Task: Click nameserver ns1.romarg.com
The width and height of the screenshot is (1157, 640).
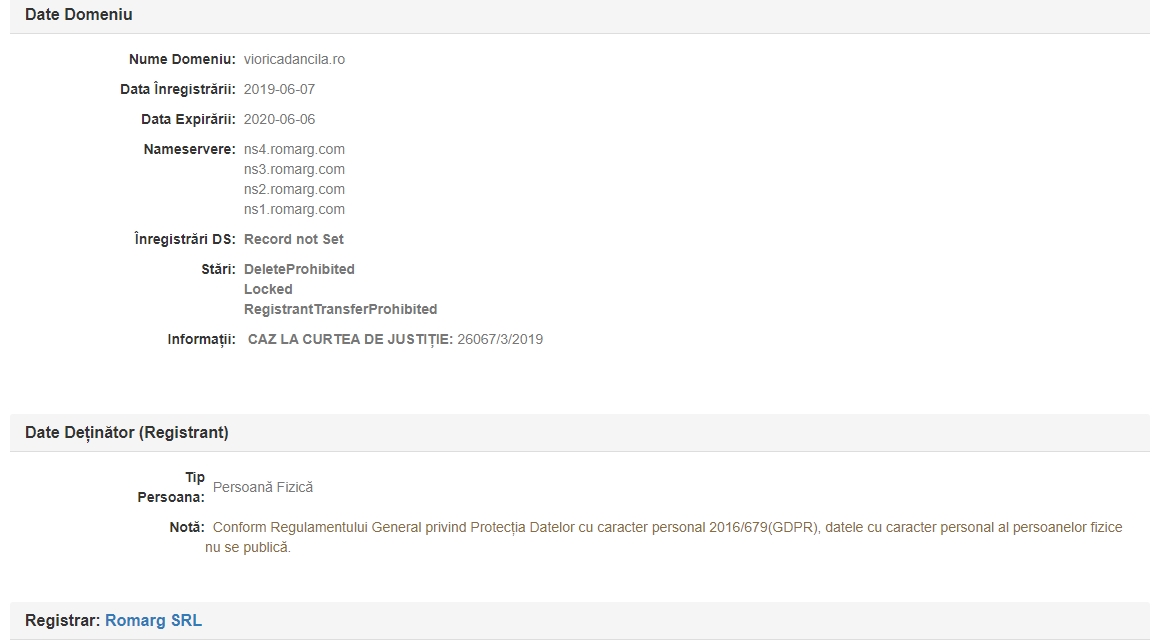Action: click(294, 209)
